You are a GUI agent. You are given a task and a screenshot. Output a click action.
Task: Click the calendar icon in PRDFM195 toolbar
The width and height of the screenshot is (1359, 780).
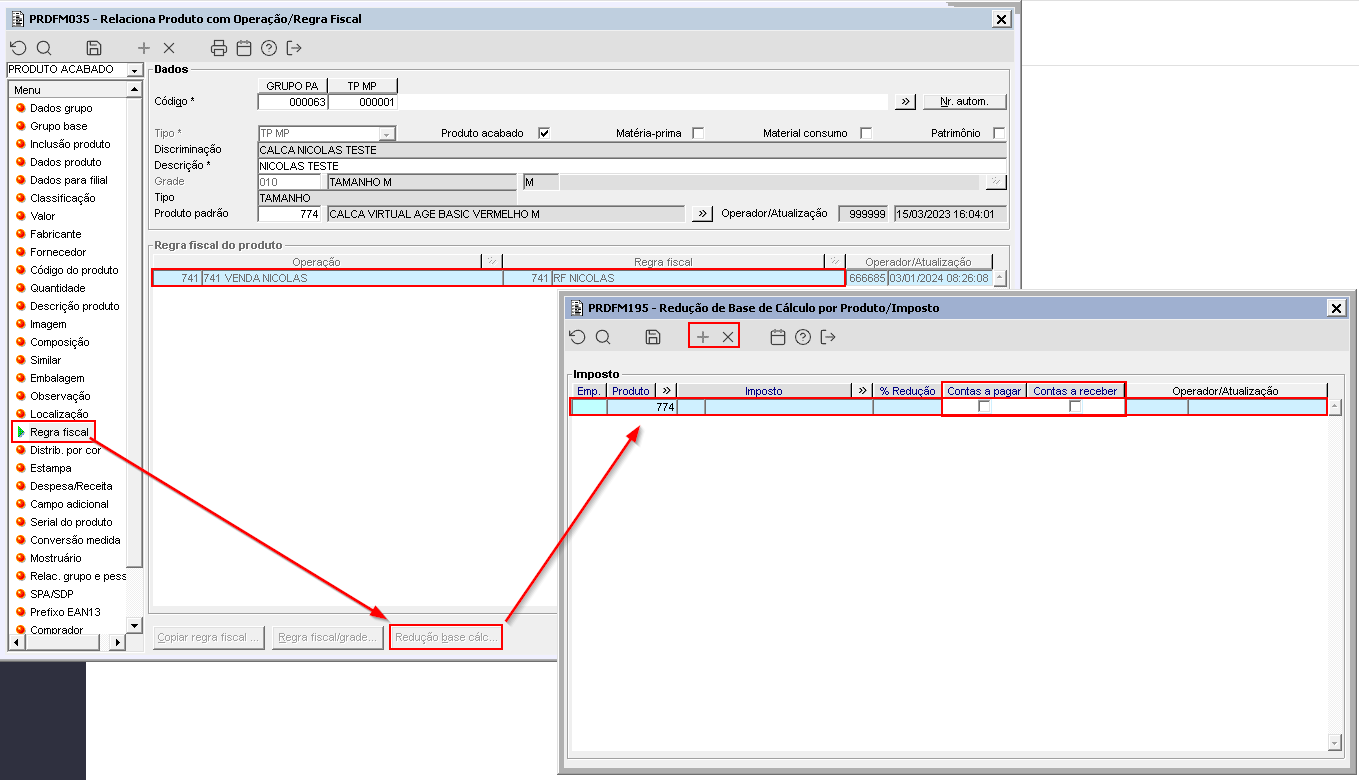coord(778,337)
